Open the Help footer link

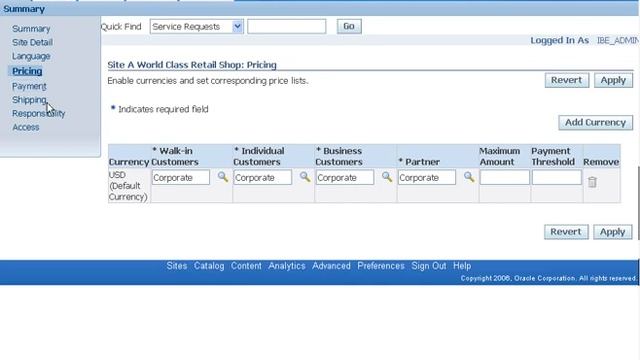coord(462,266)
